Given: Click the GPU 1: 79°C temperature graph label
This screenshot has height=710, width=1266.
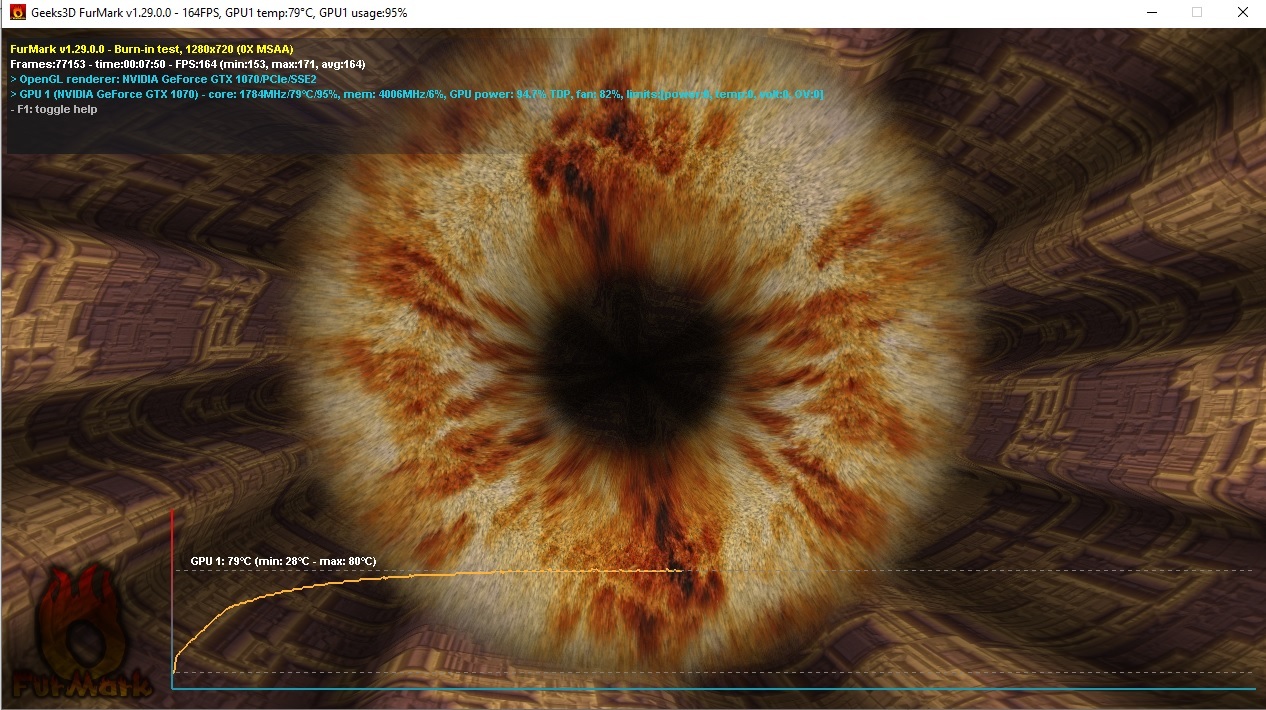Looking at the screenshot, I should point(283,561).
